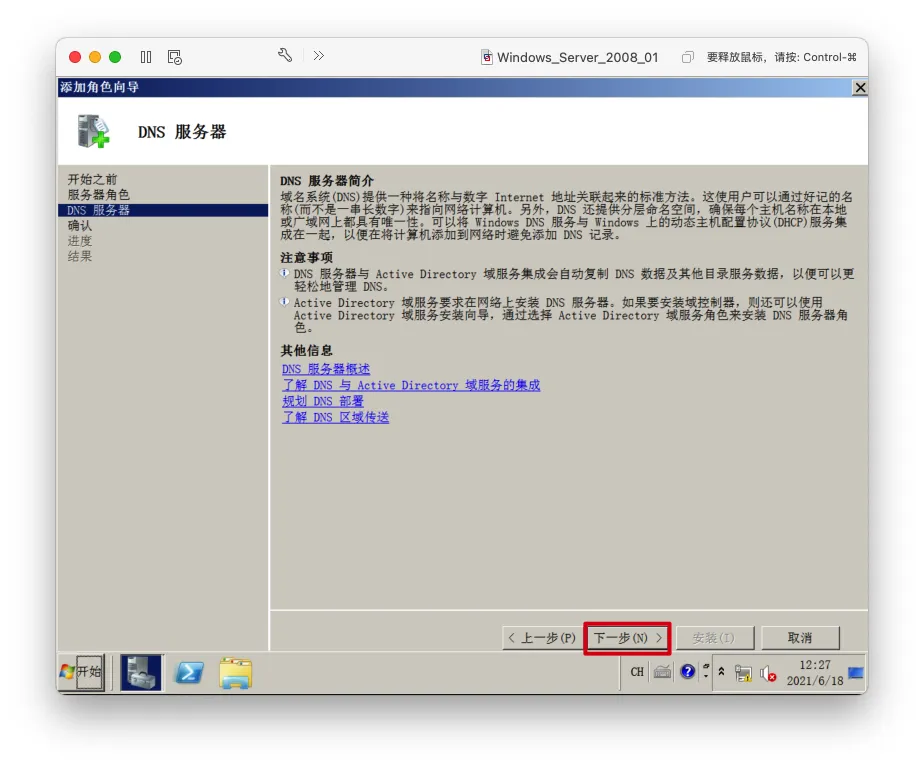This screenshot has height=769, width=924.
Task: Launch PowerShell from the taskbar
Action: (x=189, y=672)
